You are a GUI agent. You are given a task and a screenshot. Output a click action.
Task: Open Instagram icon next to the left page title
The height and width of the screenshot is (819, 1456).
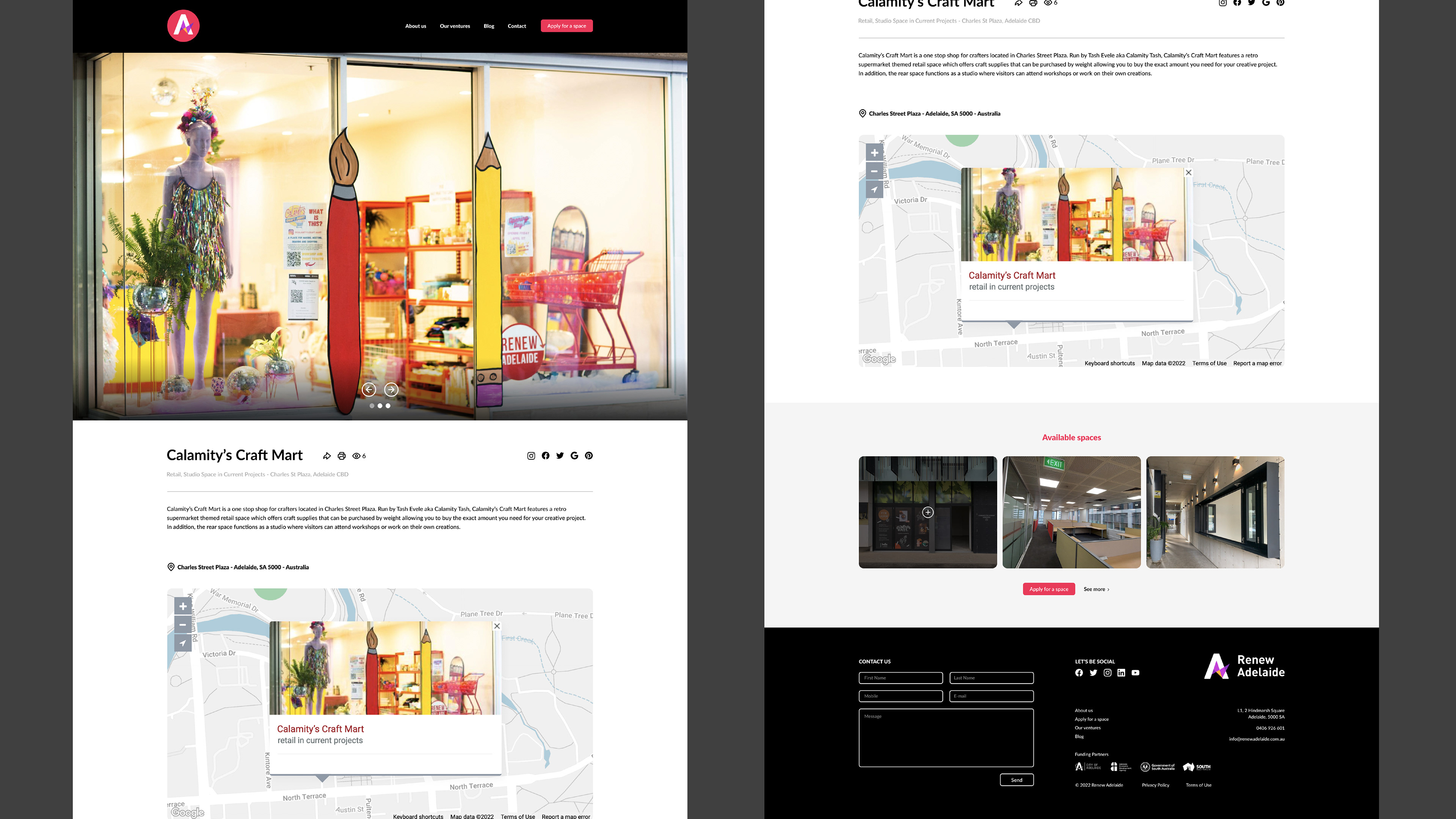tap(531, 455)
